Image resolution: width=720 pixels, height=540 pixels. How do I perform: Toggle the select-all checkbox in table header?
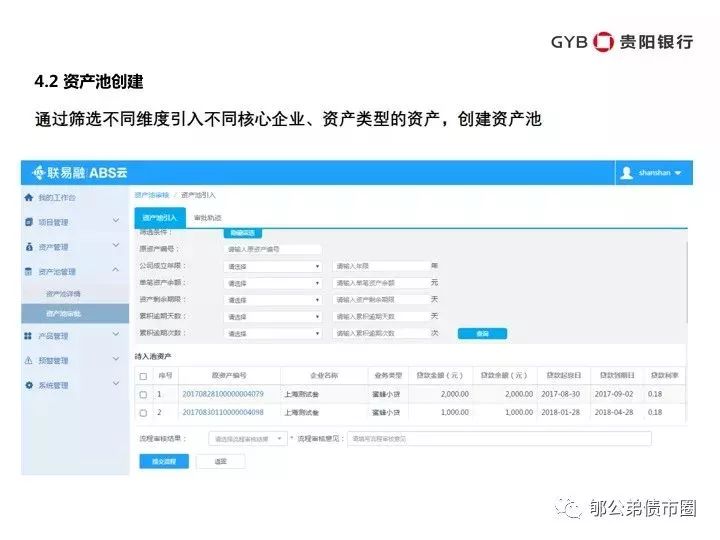coord(143,376)
